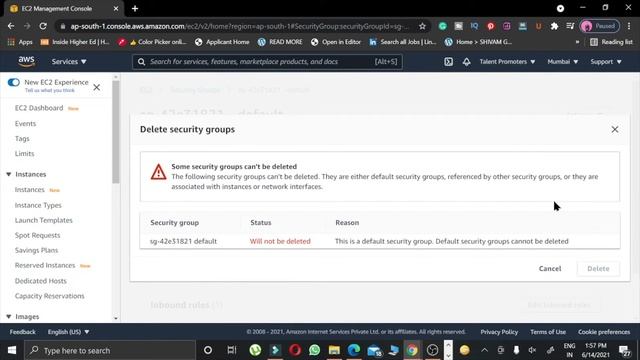Open Cookie preferences link
The image size is (640, 360).
[x=604, y=332]
